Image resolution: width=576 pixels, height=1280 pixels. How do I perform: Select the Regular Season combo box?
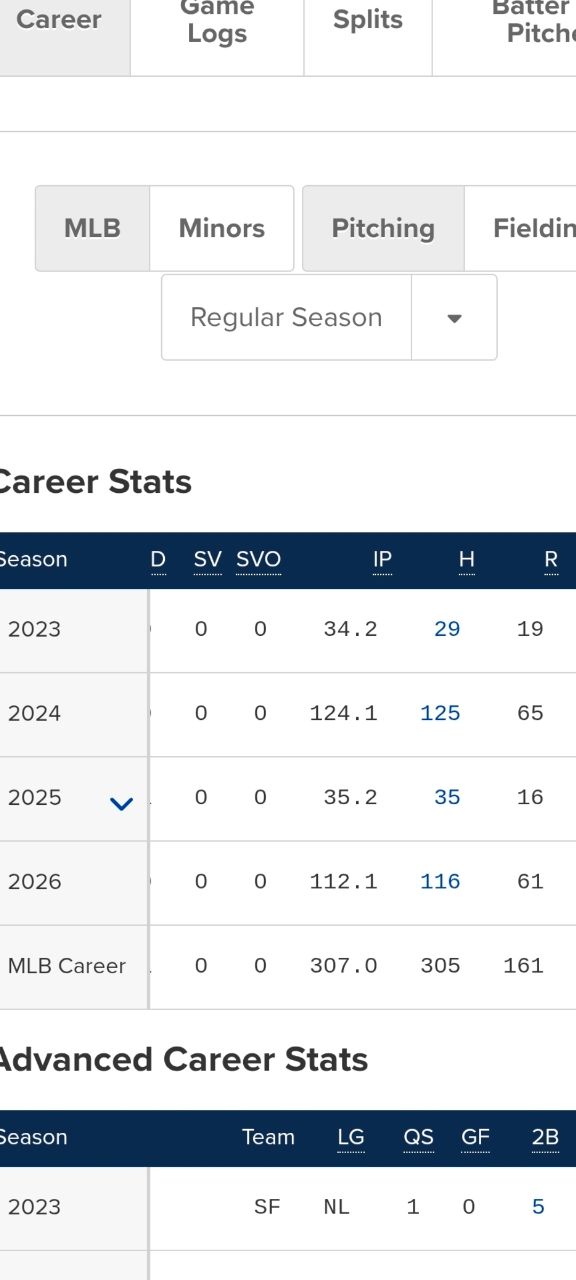point(329,318)
